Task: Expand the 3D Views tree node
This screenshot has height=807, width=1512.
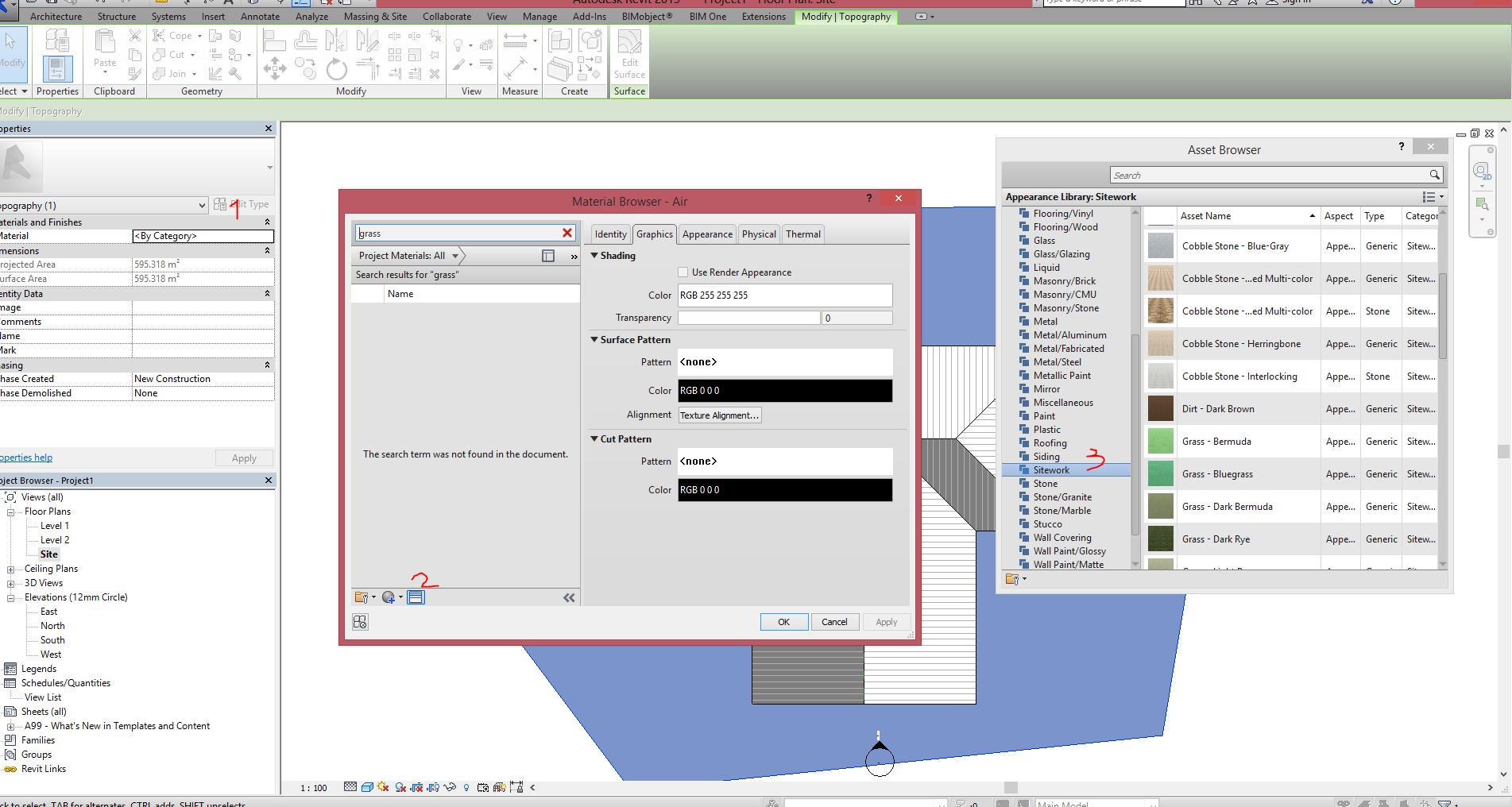Action: (11, 583)
